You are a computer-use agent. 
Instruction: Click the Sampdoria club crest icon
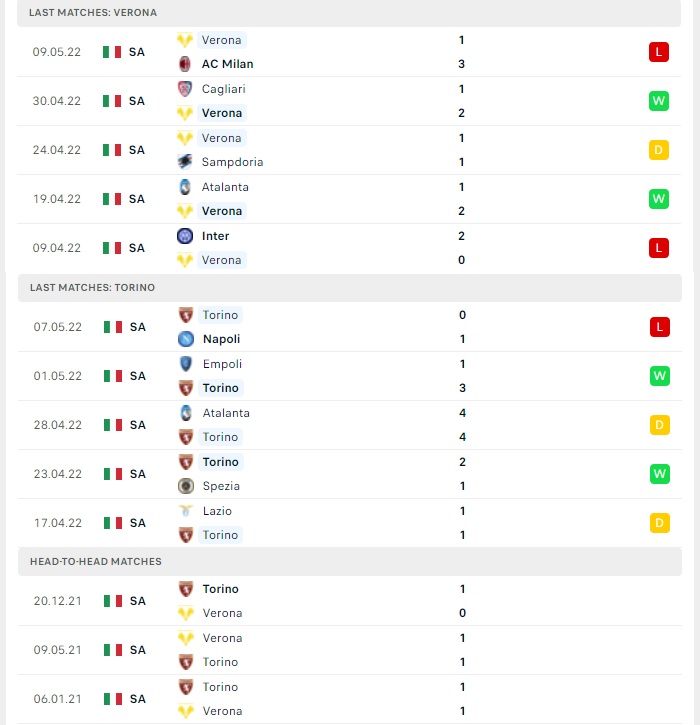pos(185,162)
